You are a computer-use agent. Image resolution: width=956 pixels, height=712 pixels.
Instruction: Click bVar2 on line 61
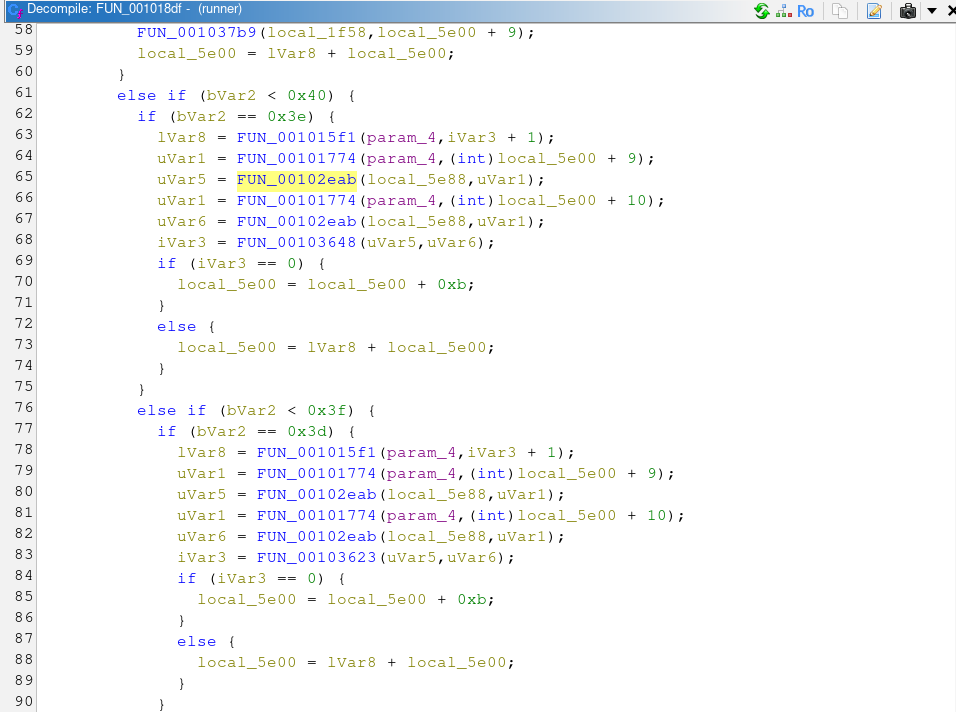(x=231, y=96)
